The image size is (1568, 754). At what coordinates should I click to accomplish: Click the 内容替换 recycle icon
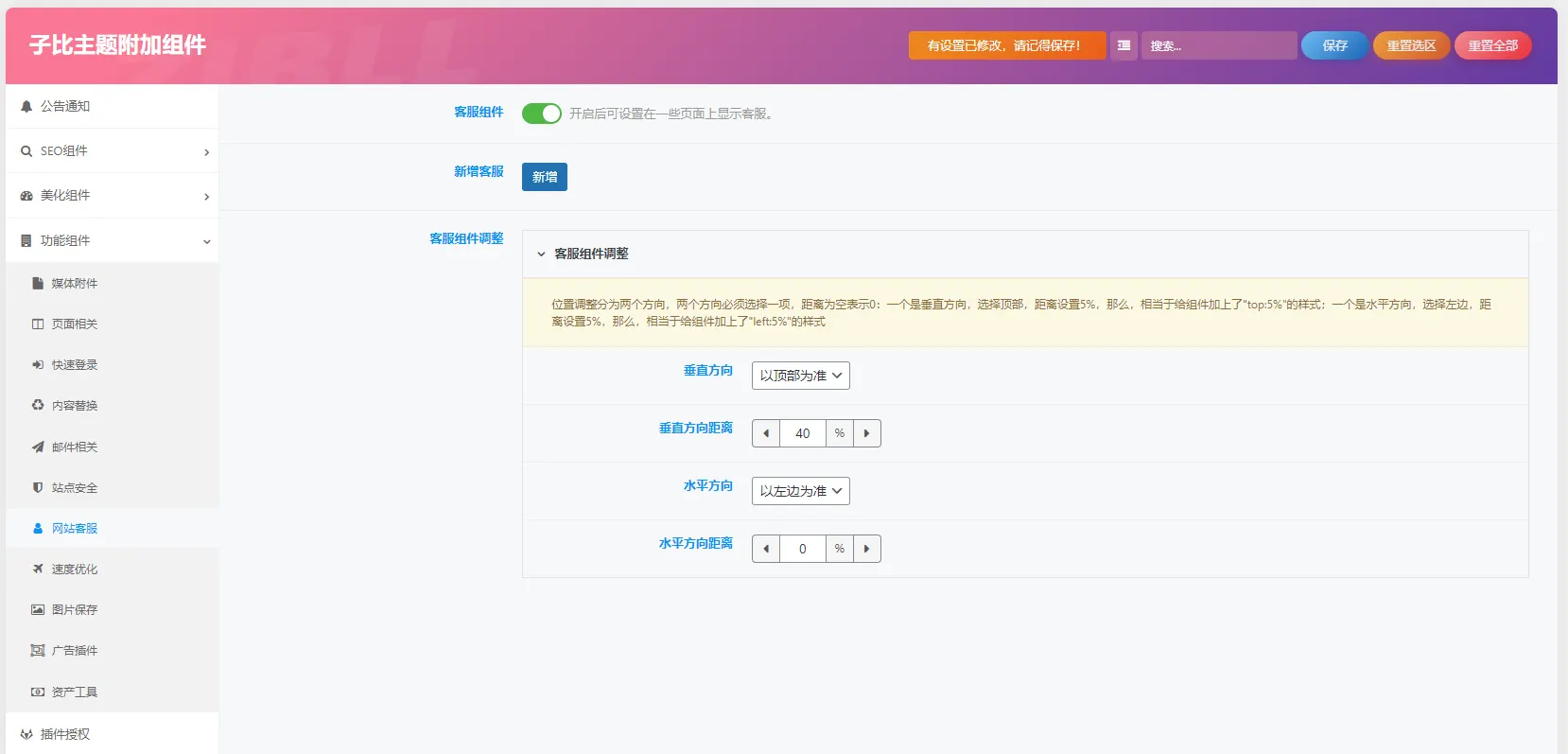click(x=38, y=405)
